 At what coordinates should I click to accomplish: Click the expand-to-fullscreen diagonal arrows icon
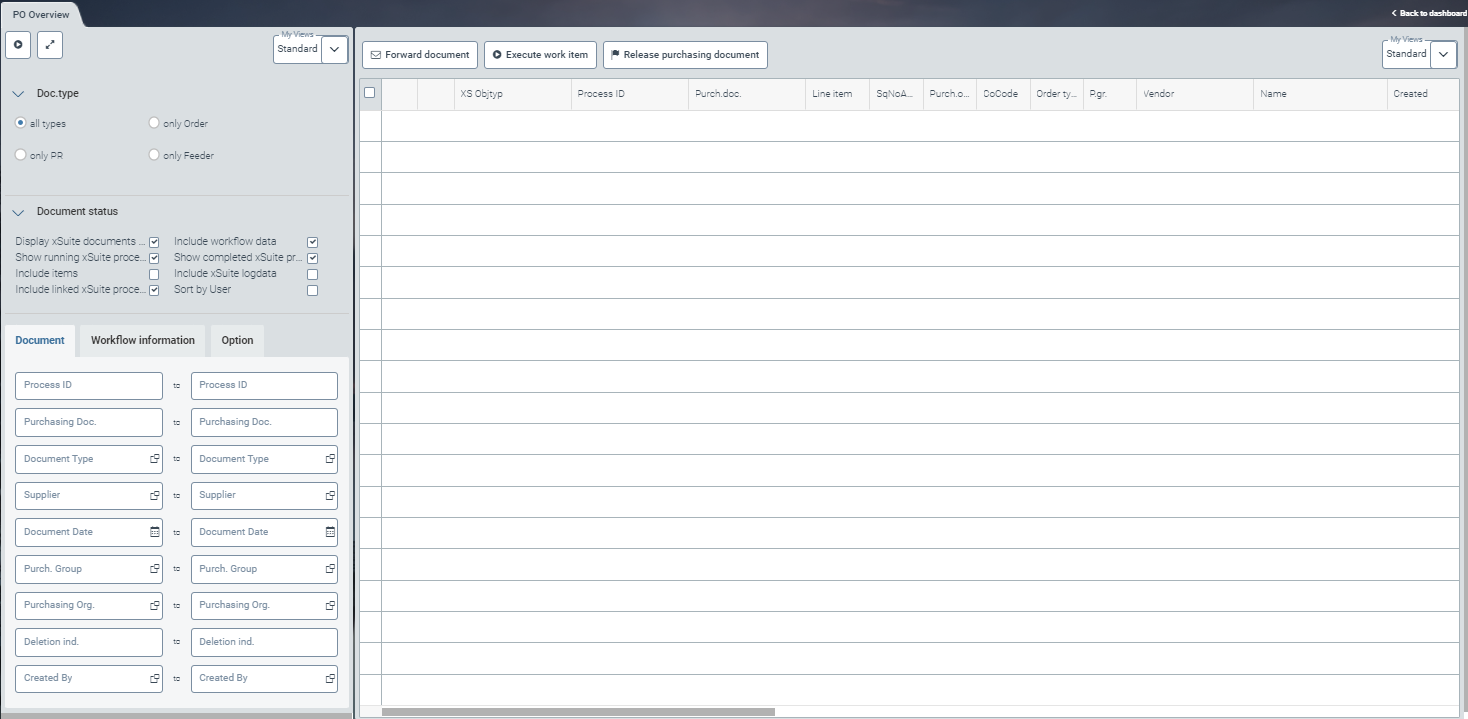point(49,45)
